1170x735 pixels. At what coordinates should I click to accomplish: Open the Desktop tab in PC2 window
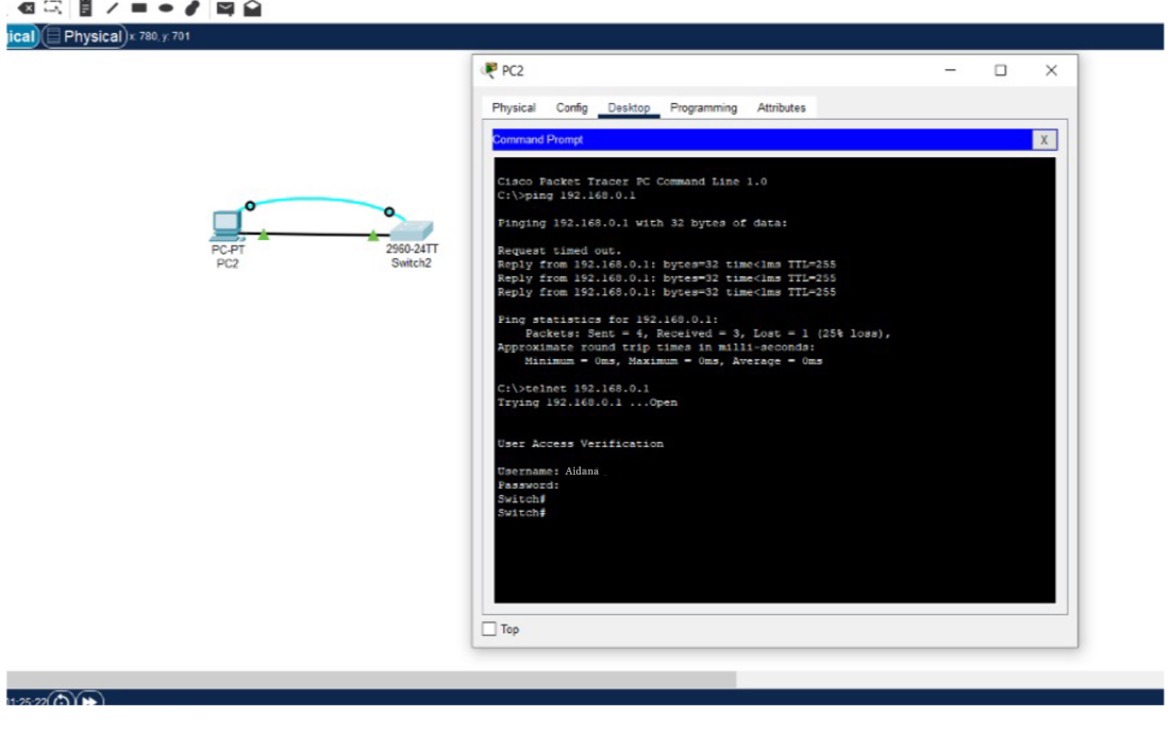[x=628, y=107]
